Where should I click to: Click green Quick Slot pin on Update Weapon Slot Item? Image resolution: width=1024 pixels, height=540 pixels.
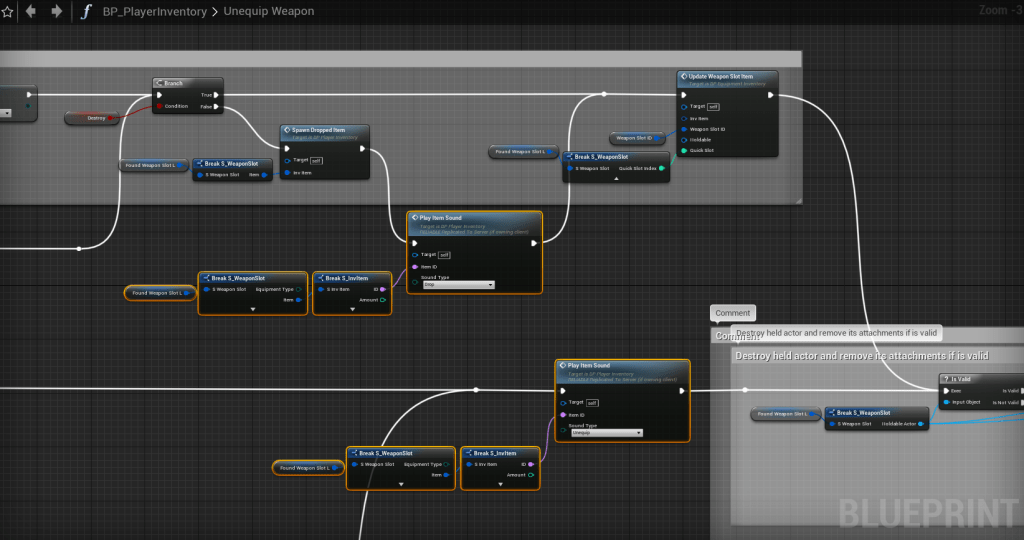coord(684,151)
